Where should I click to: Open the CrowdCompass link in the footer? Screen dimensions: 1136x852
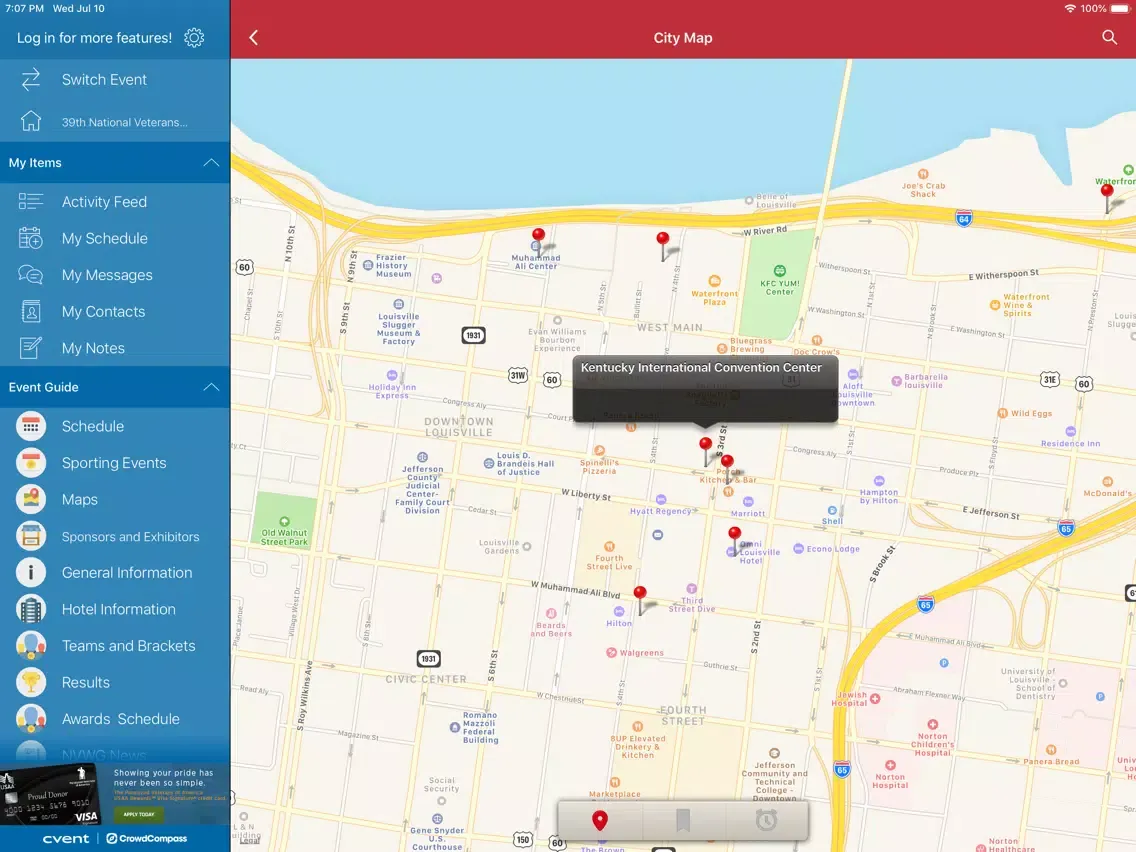[x=147, y=838]
